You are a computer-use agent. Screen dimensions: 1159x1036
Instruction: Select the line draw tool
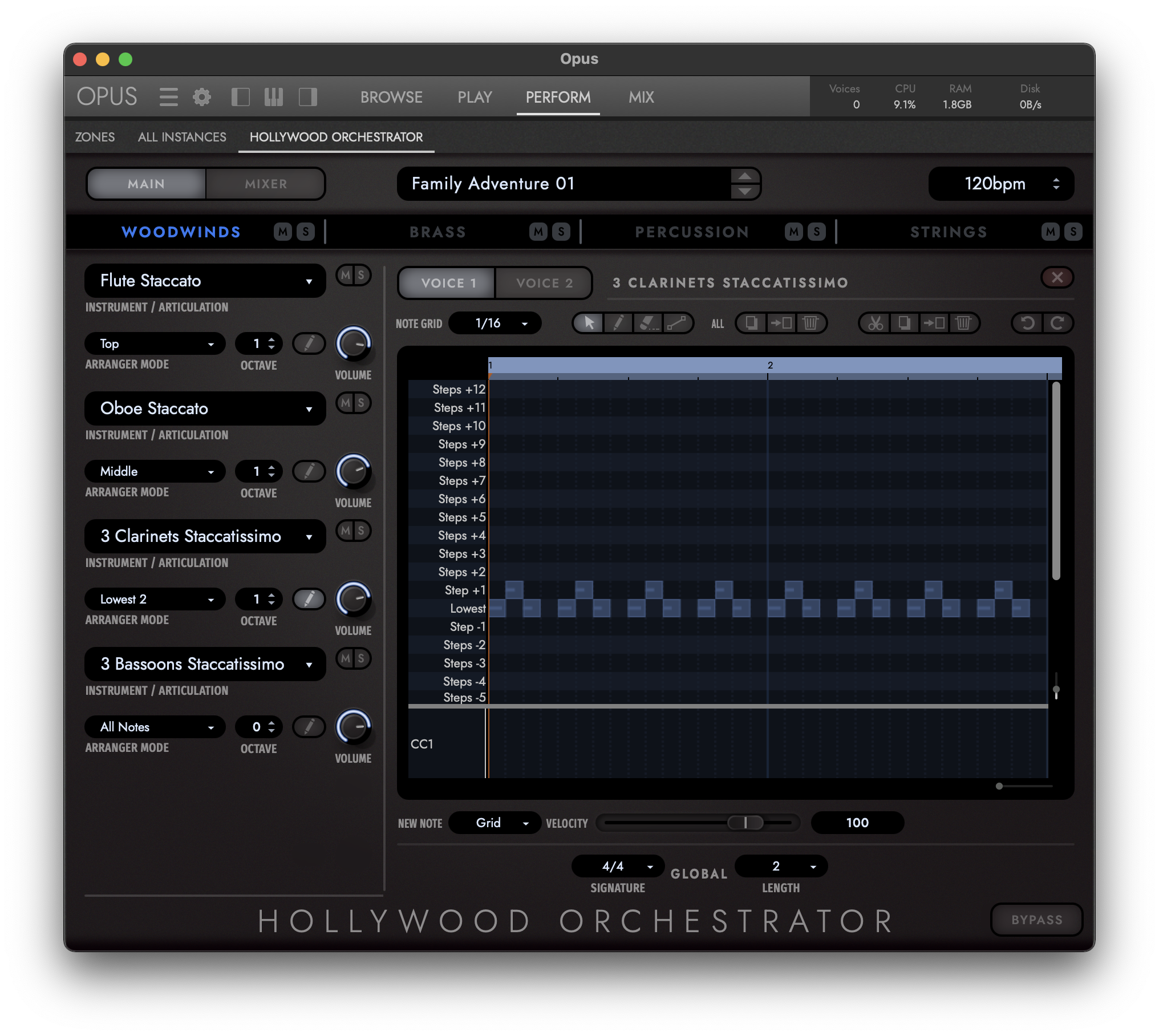click(x=677, y=323)
